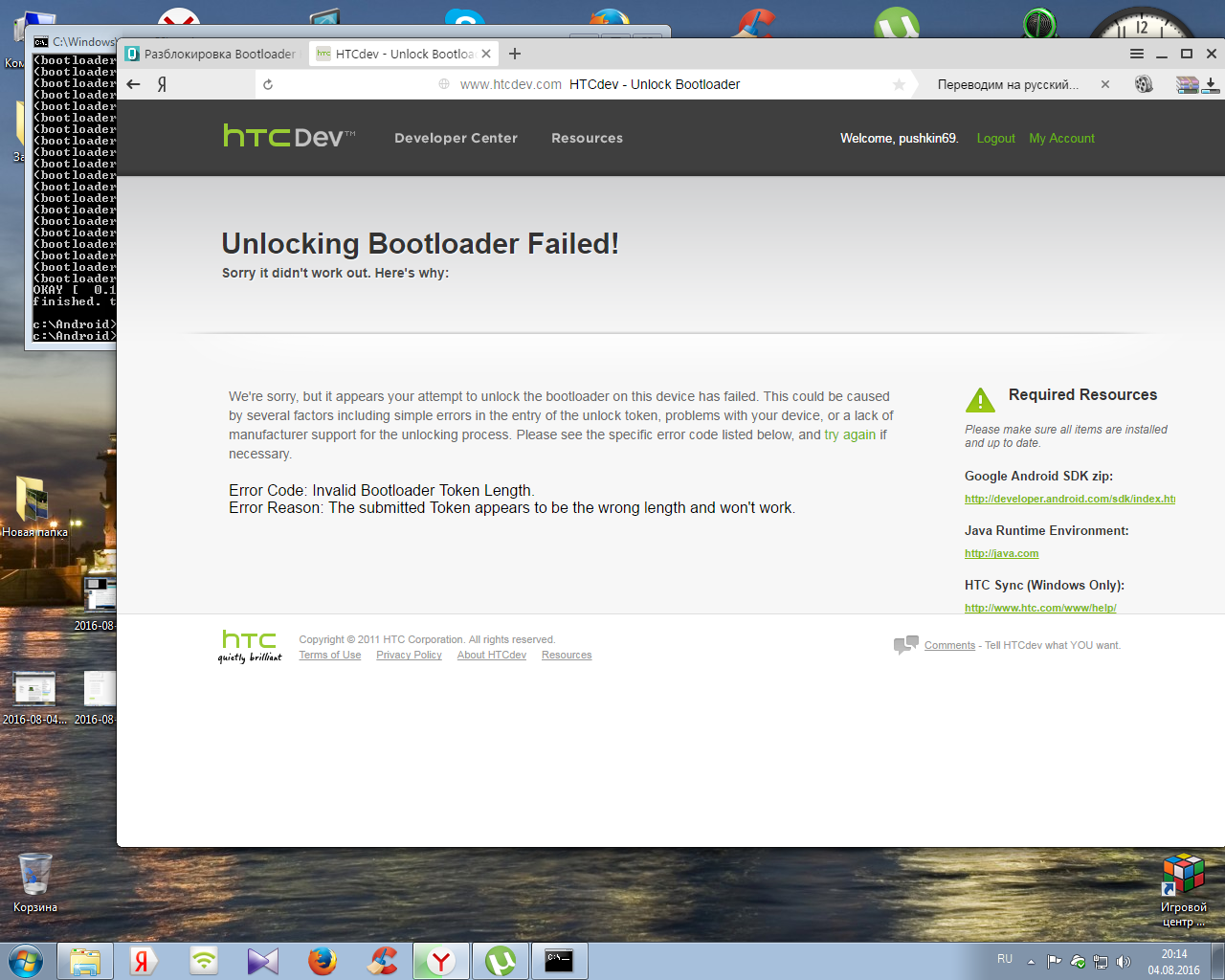
Task: Switch to Yandex Browser on the taskbar
Action: click(441, 961)
